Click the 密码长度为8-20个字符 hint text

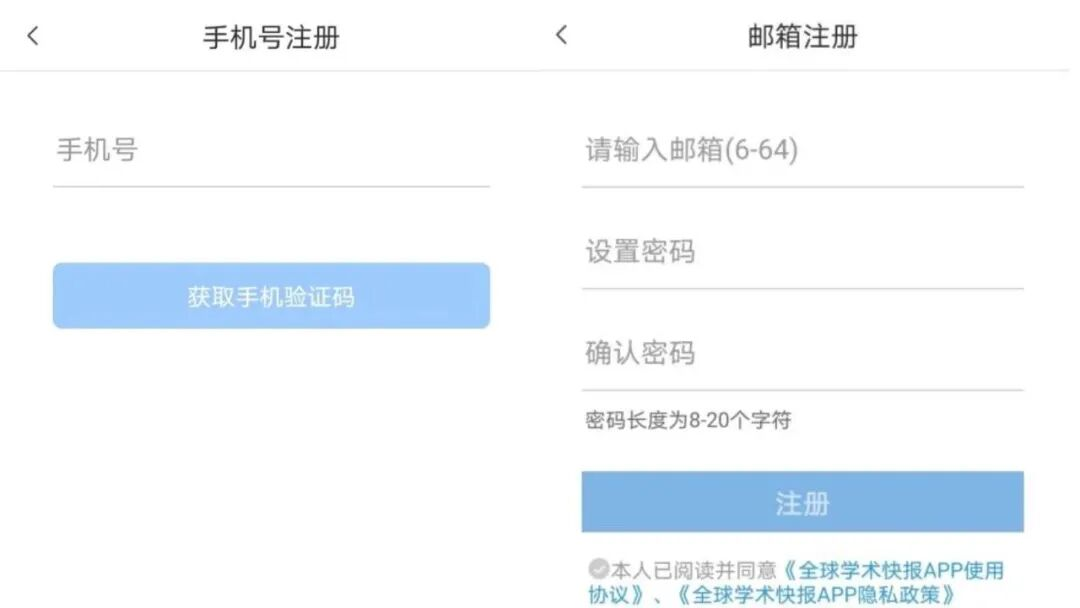tap(688, 421)
